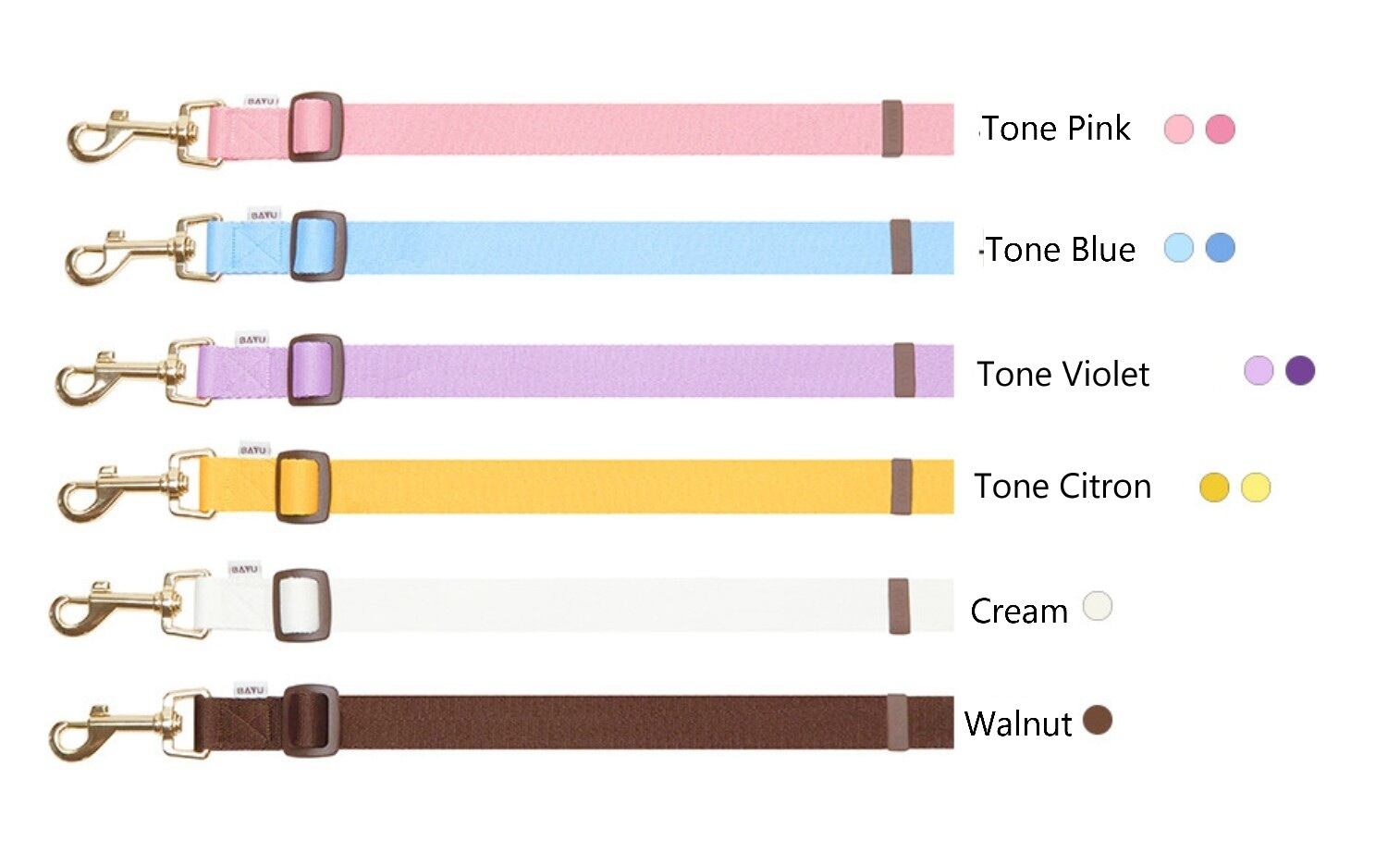Open the Tone Citron label
The image size is (1400, 853).
[x=1062, y=487]
